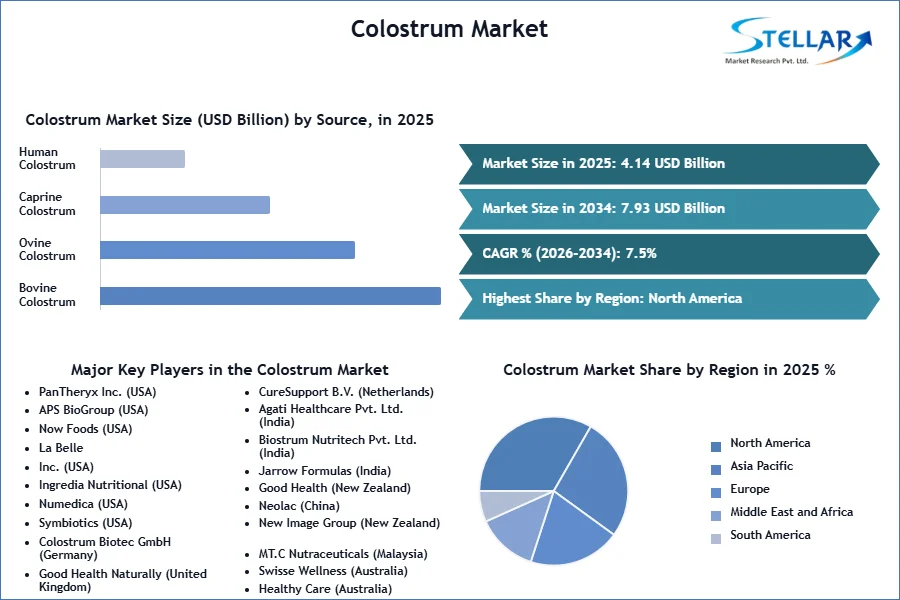The image size is (900, 600).
Task: Click the Caprine Colostrum bar
Action: point(185,205)
